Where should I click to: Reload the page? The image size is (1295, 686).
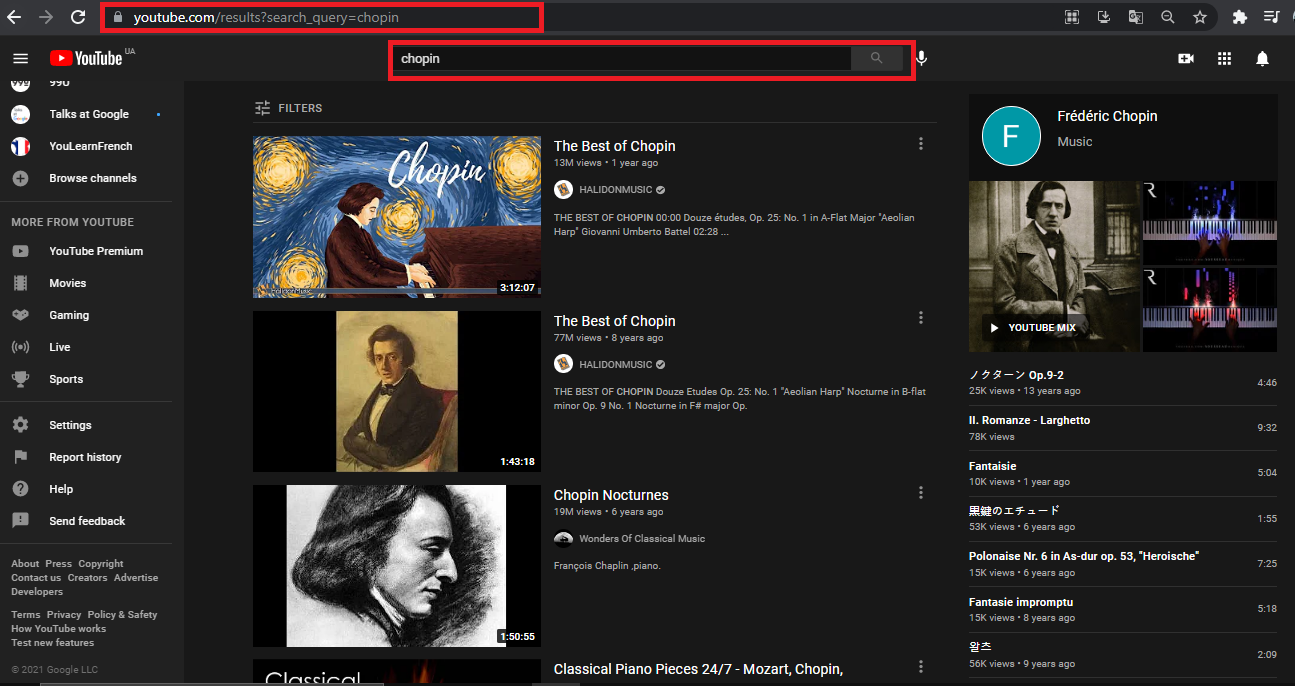pyautogui.click(x=77, y=17)
